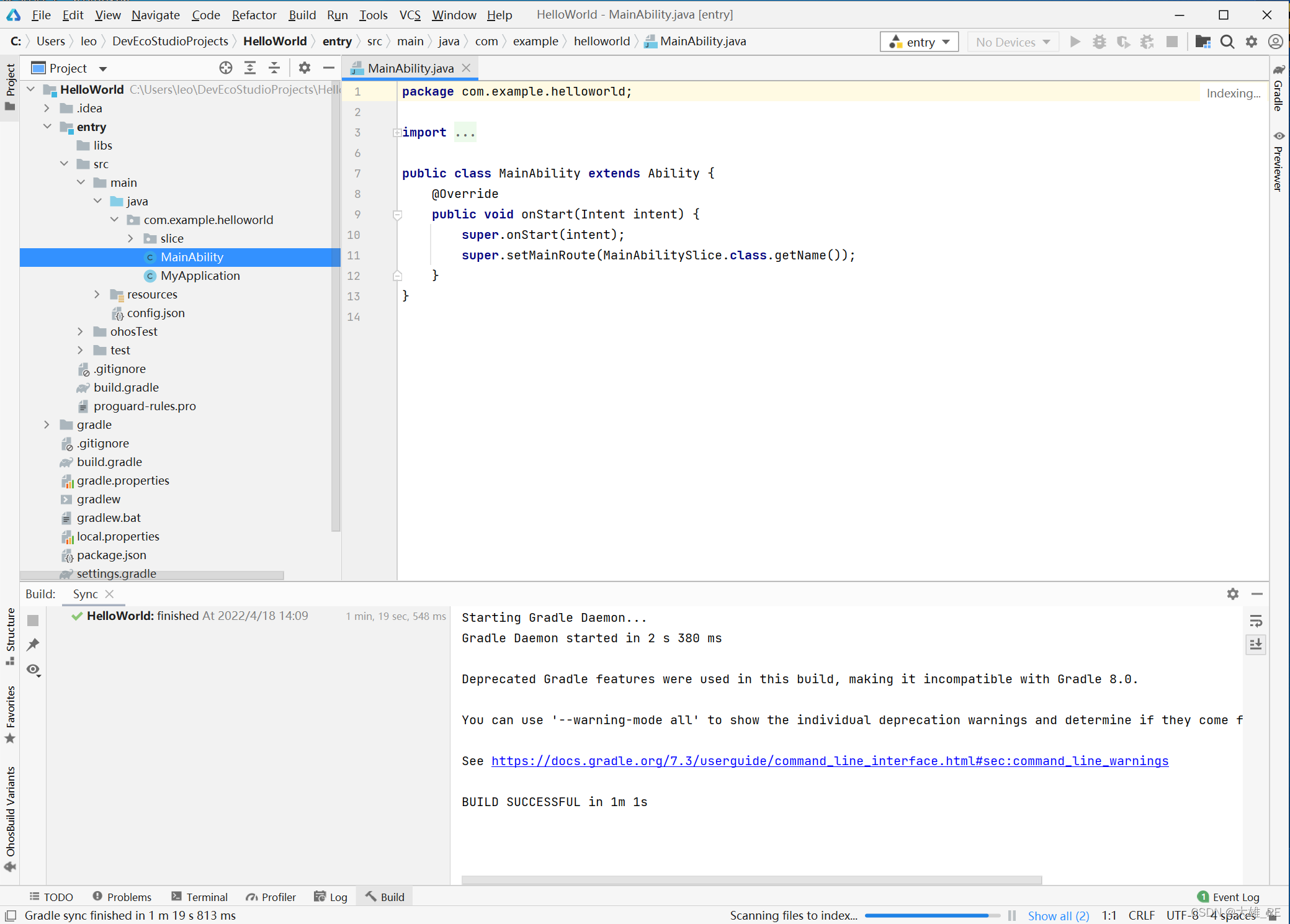
Task: Open the Problems tool window
Action: (x=122, y=897)
